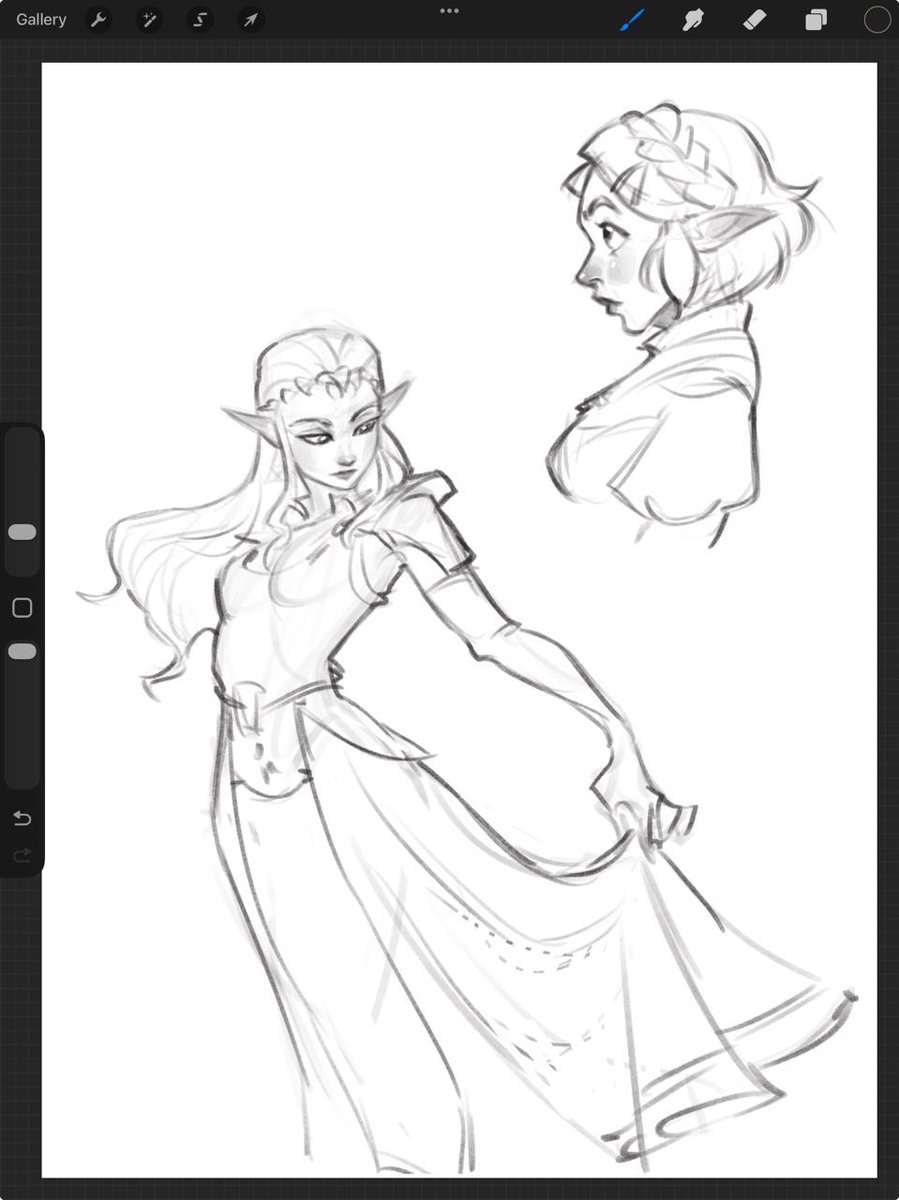Viewport: 899px width, 1200px height.
Task: Tap the three-dot multitasking indicator
Action: coord(449,11)
